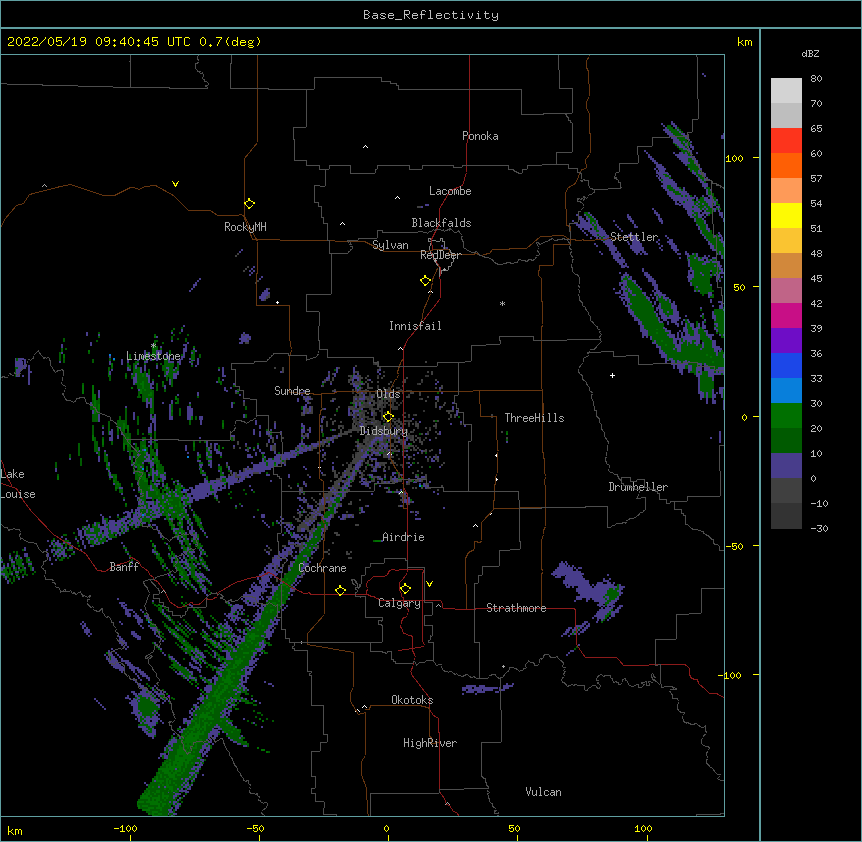Click the white plus marker northwest of Drumheller

pyautogui.click(x=612, y=375)
